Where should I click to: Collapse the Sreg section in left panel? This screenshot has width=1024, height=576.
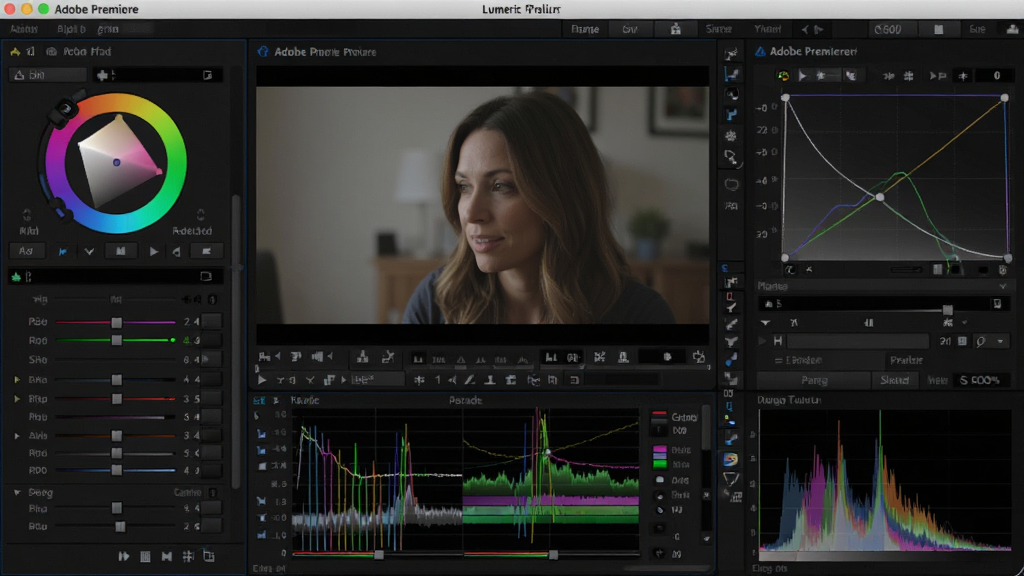[x=16, y=492]
